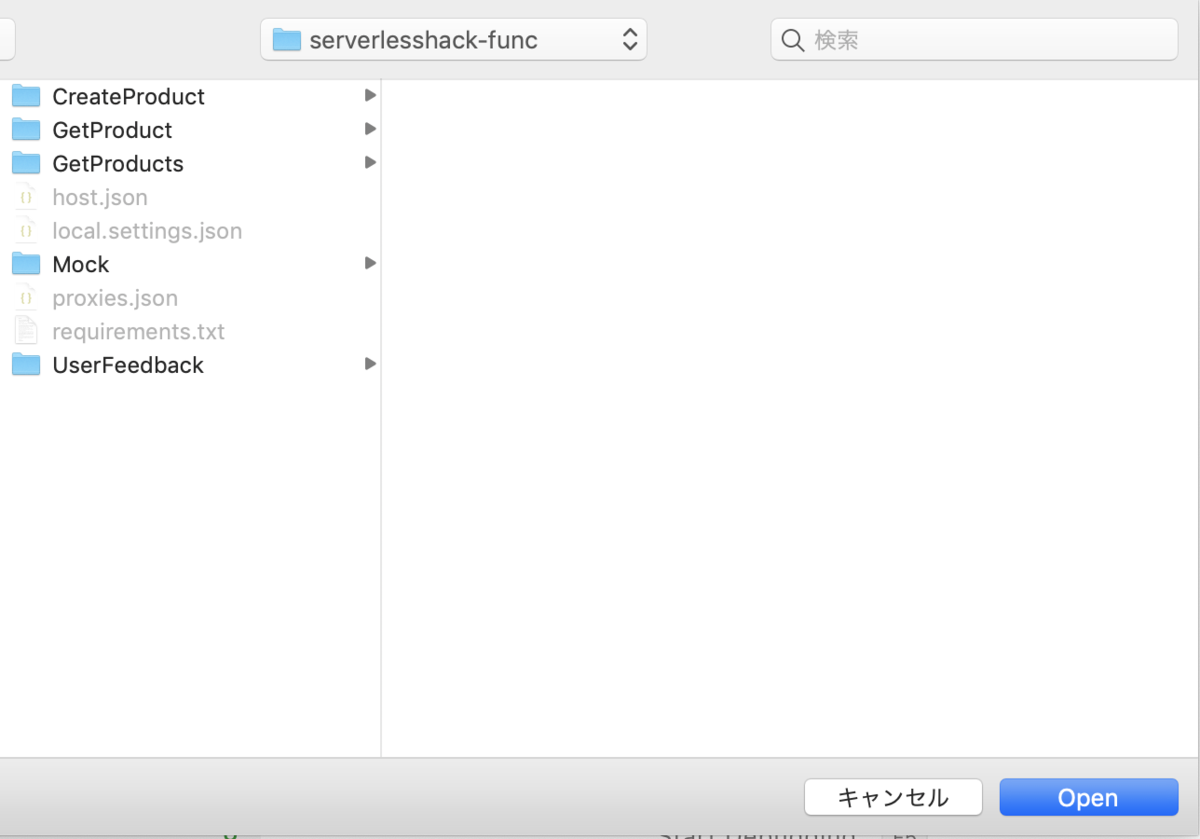Expand the CreateProduct folder arrow
Screen dimensions: 1200x839
click(x=370, y=96)
